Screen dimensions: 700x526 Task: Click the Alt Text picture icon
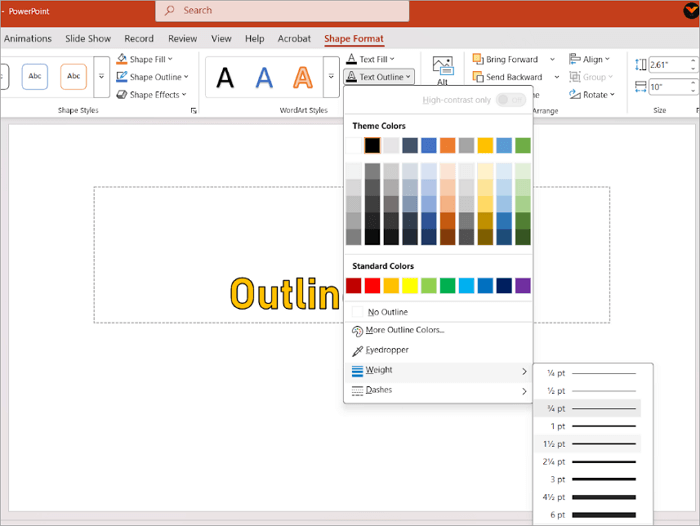(443, 66)
